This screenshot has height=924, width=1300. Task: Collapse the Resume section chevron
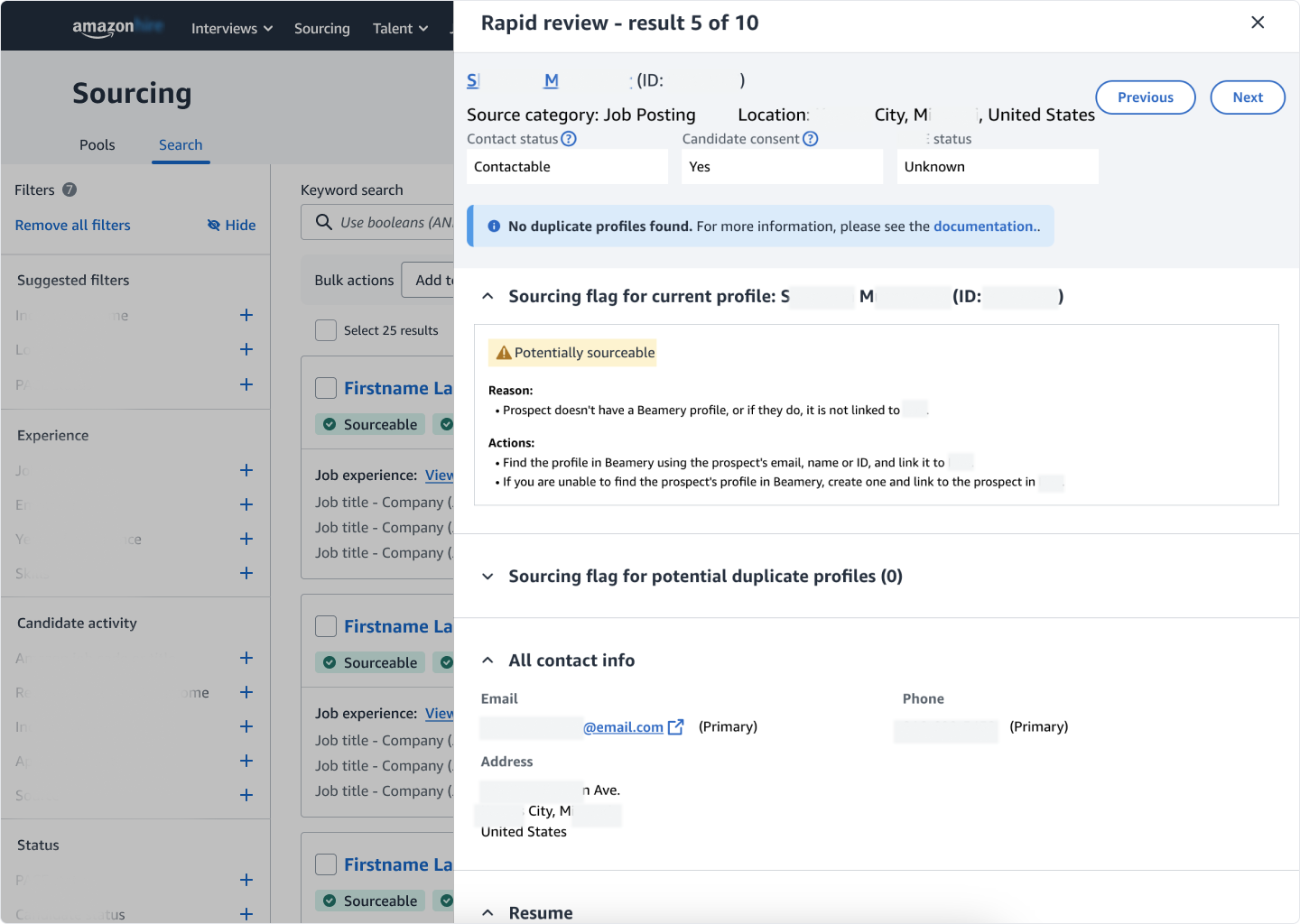tap(487, 913)
